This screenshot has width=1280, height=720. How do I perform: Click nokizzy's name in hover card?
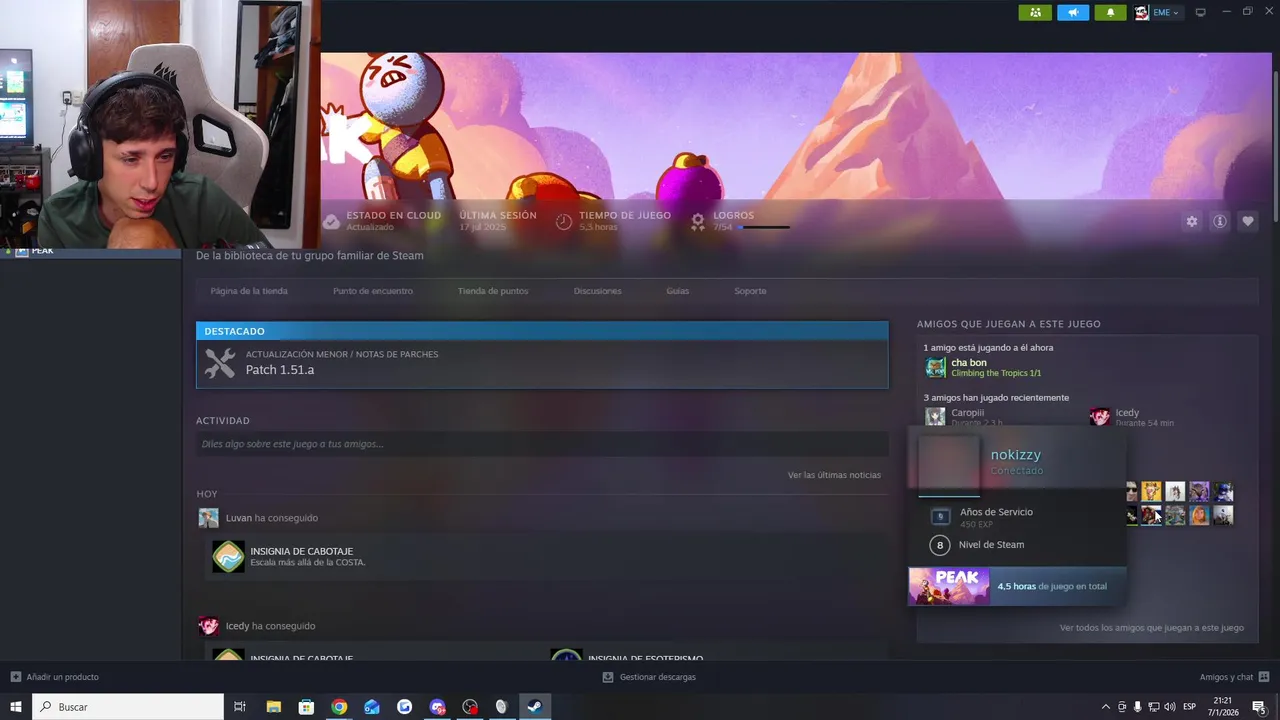(x=1016, y=455)
